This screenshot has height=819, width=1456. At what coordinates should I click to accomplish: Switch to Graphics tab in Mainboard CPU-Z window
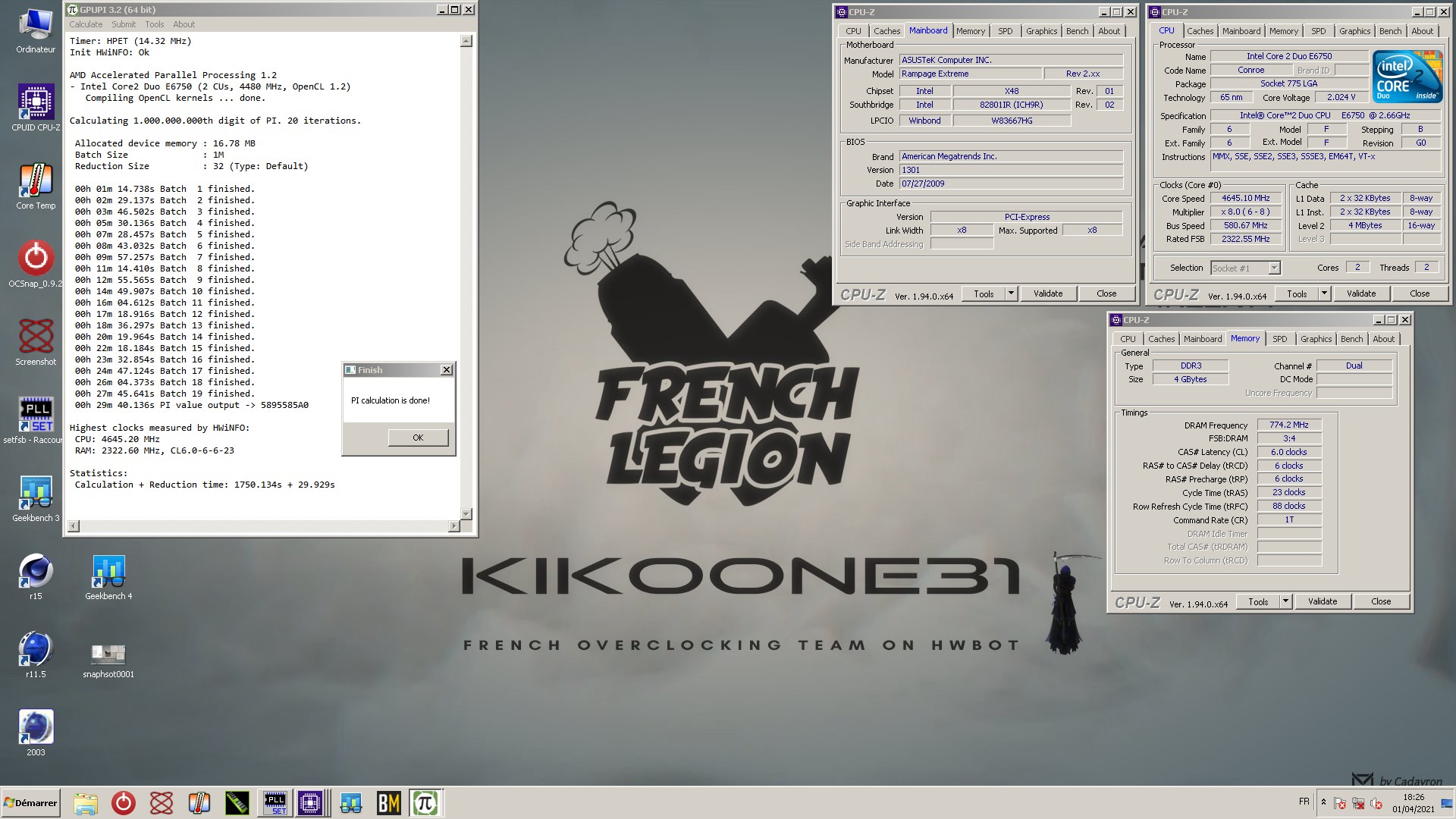[1041, 31]
